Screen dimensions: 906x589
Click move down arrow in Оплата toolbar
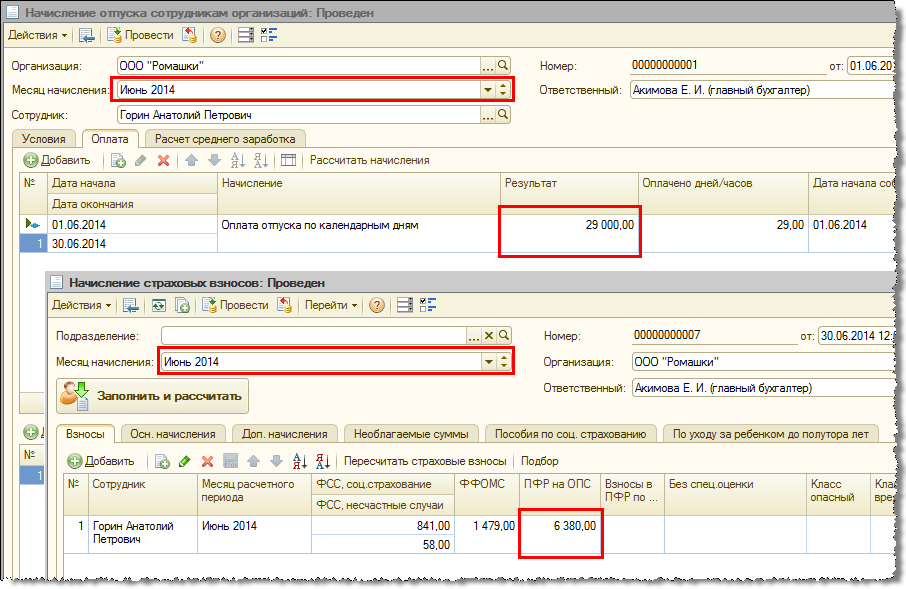click(x=214, y=160)
